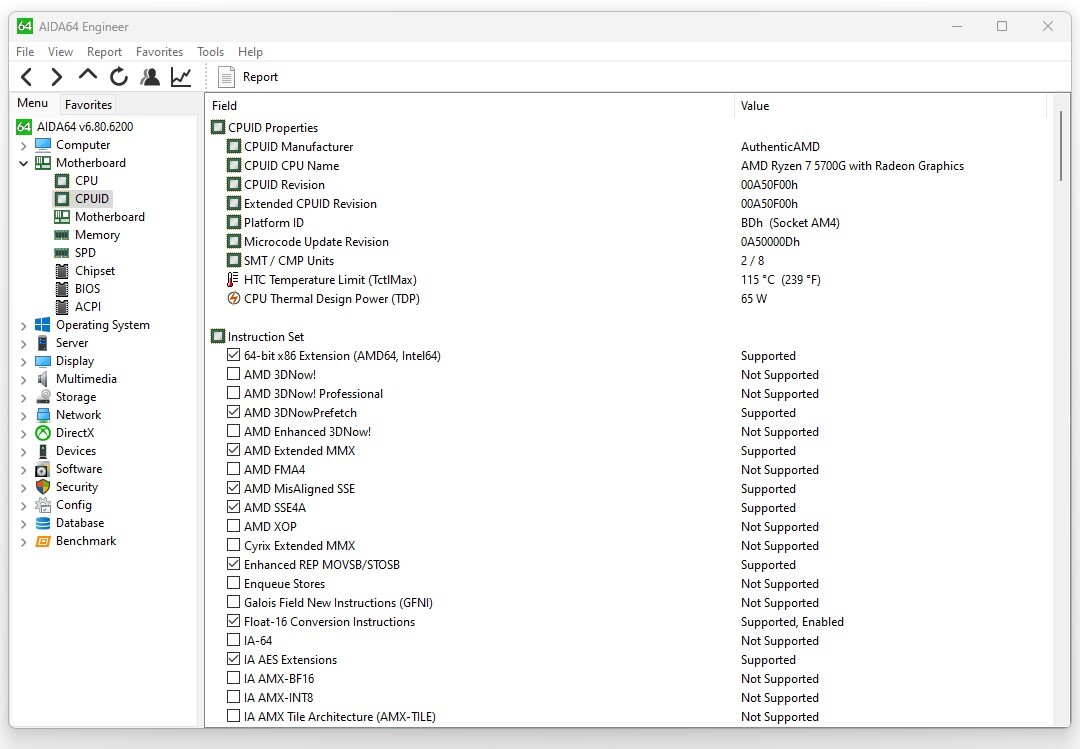Open the File menu
Image resolution: width=1080 pixels, height=749 pixels.
tap(25, 52)
